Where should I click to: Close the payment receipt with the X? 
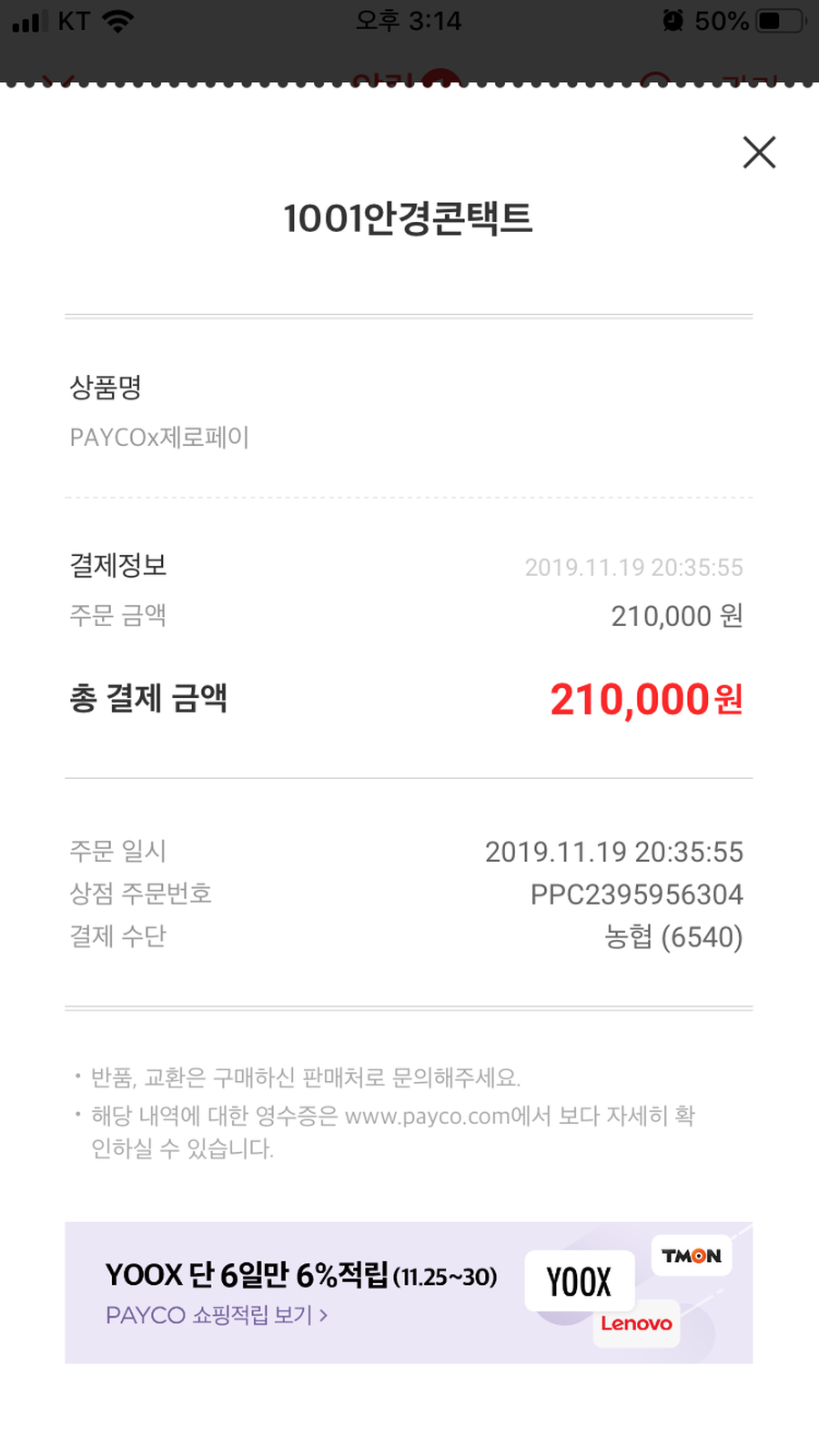[759, 153]
